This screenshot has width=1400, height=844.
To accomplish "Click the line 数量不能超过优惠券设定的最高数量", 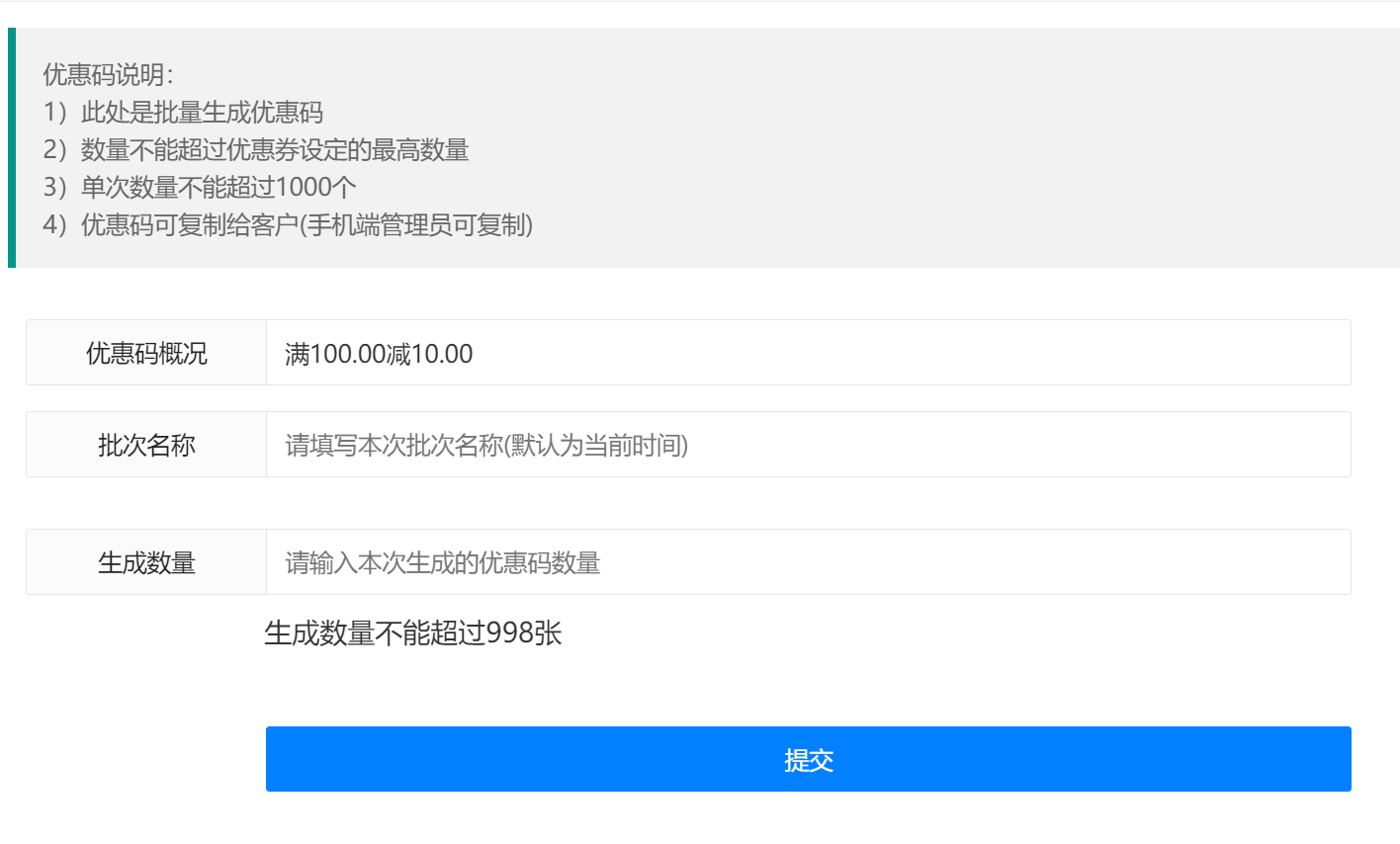I will point(256,150).
